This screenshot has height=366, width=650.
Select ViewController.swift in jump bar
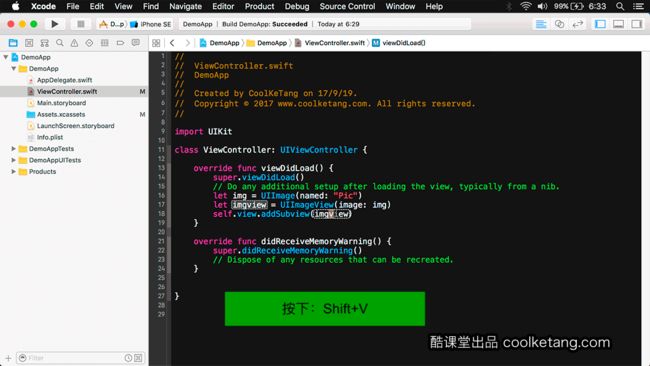click(x=330, y=43)
